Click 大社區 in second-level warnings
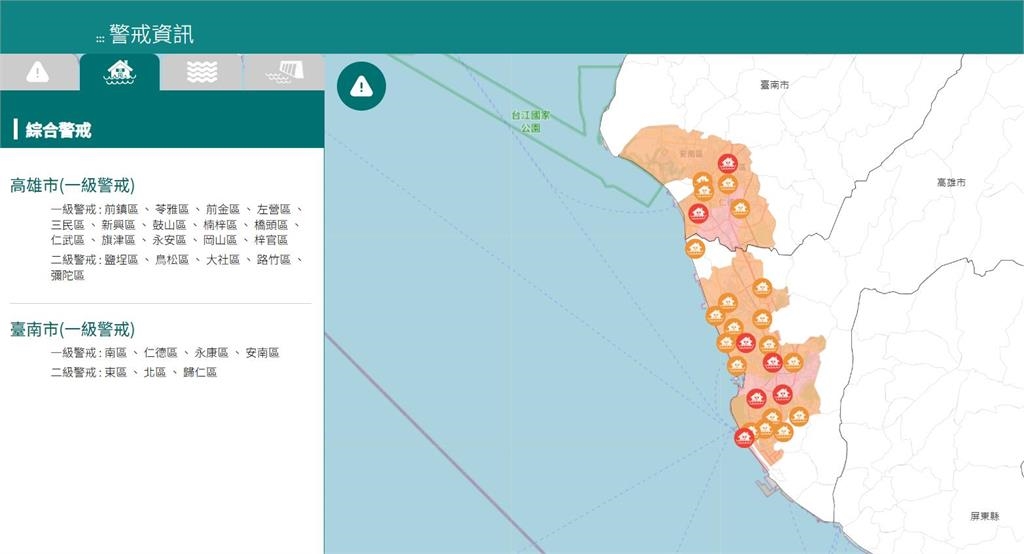This screenshot has width=1024, height=554. (223, 260)
